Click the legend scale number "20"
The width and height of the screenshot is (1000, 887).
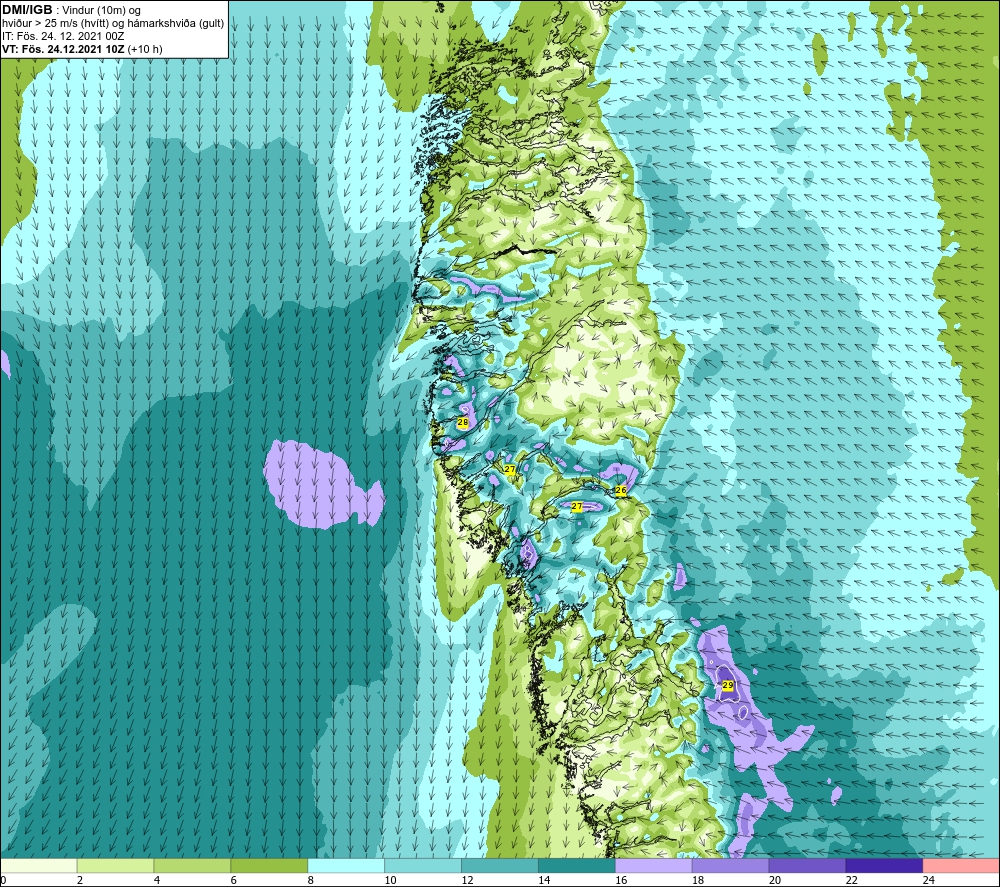click(775, 880)
